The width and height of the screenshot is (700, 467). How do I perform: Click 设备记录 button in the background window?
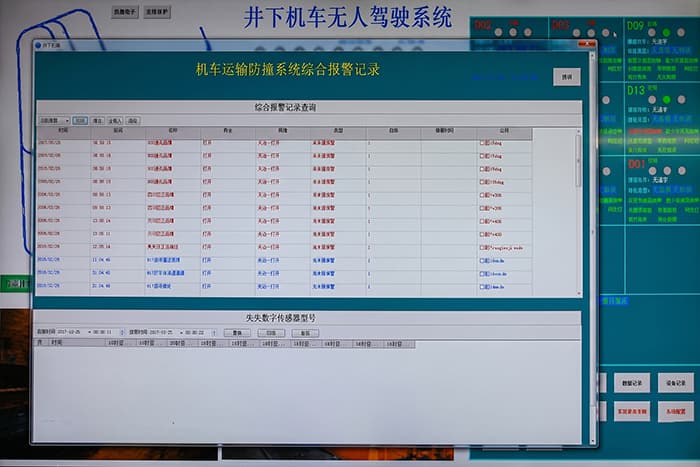[x=675, y=384]
